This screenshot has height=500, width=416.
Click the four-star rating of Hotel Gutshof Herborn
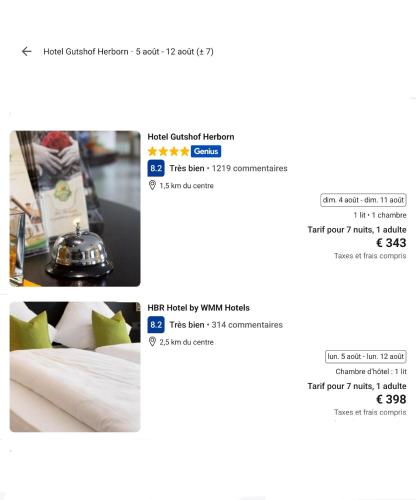tap(169, 151)
